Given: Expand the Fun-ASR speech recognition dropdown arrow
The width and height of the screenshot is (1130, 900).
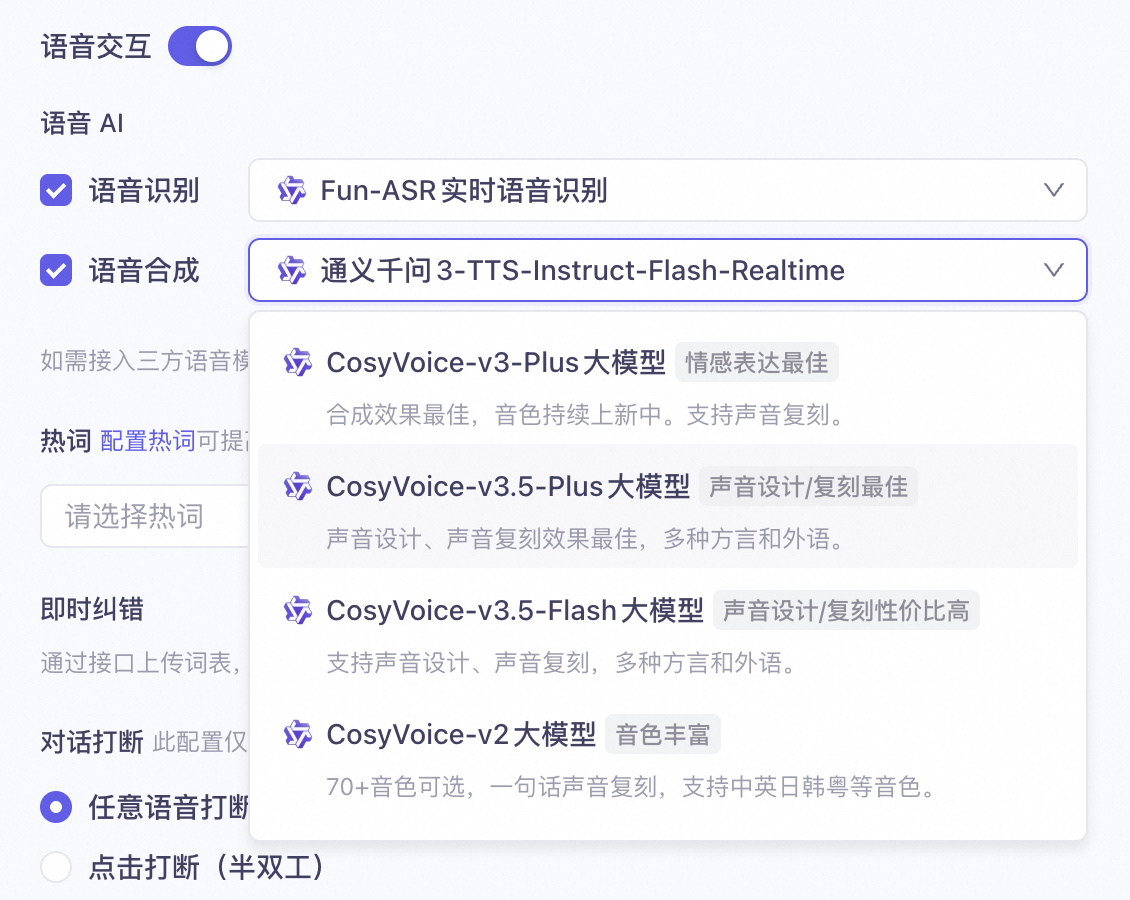Looking at the screenshot, I should (x=1053, y=190).
